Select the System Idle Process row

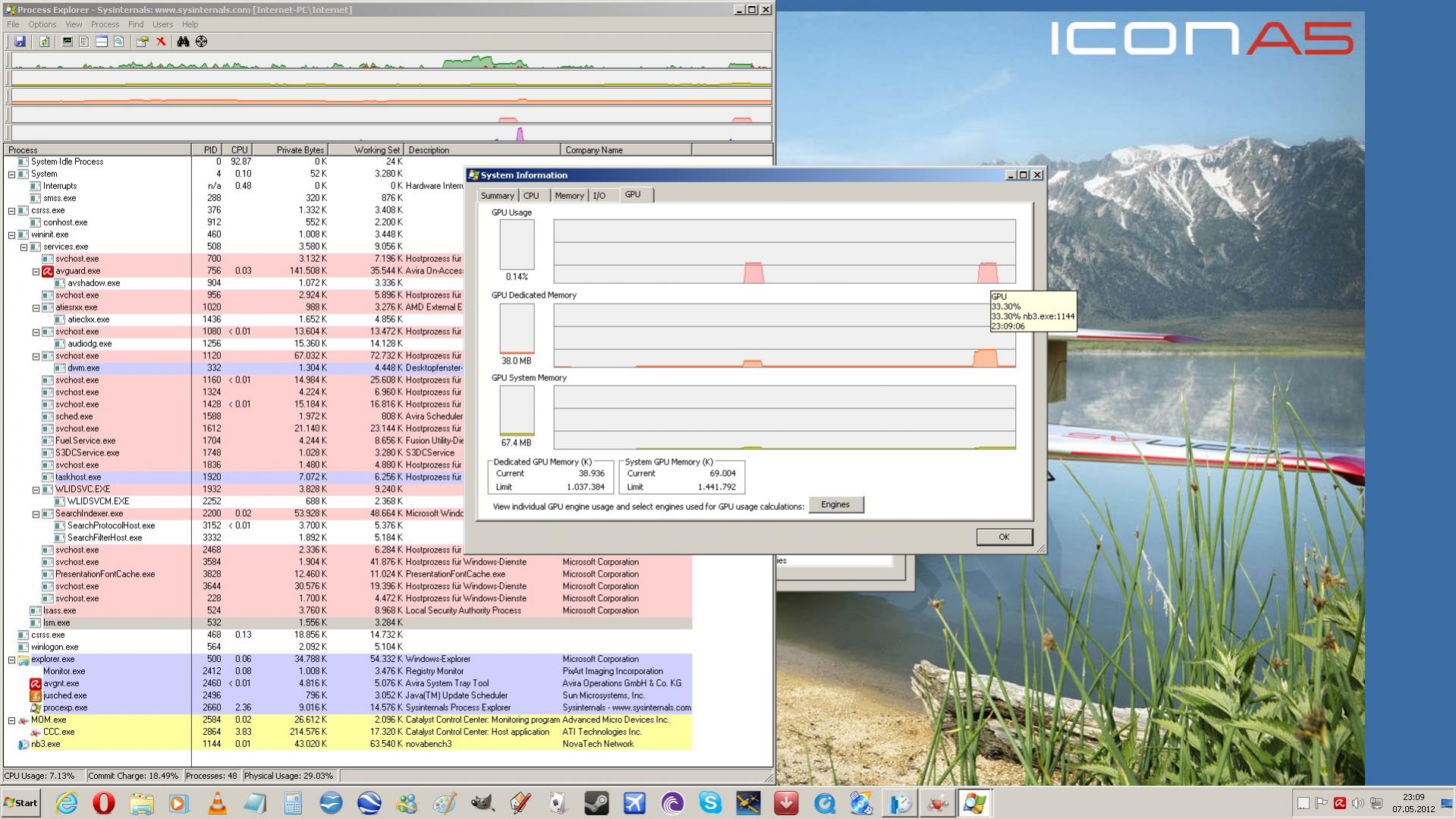click(347, 162)
